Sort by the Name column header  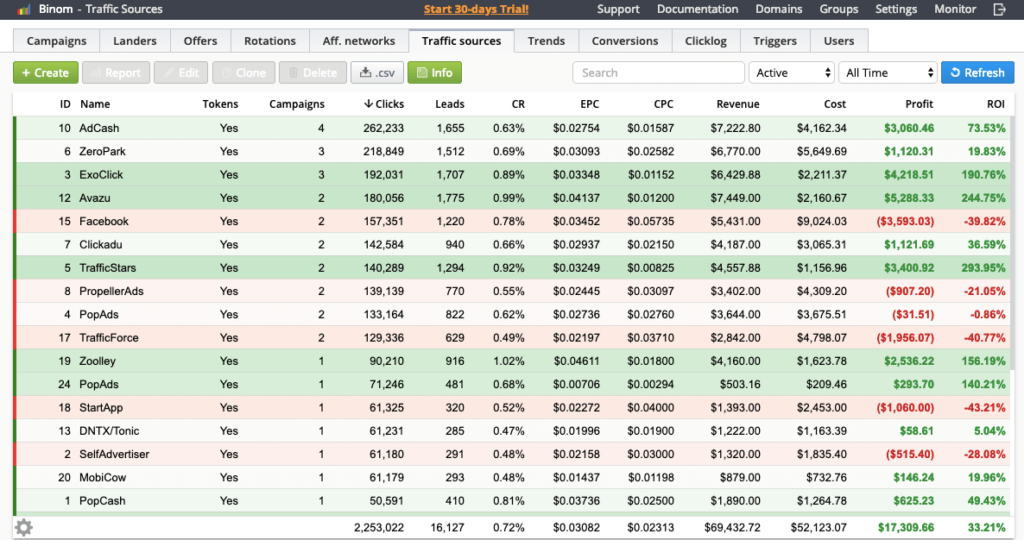click(95, 104)
